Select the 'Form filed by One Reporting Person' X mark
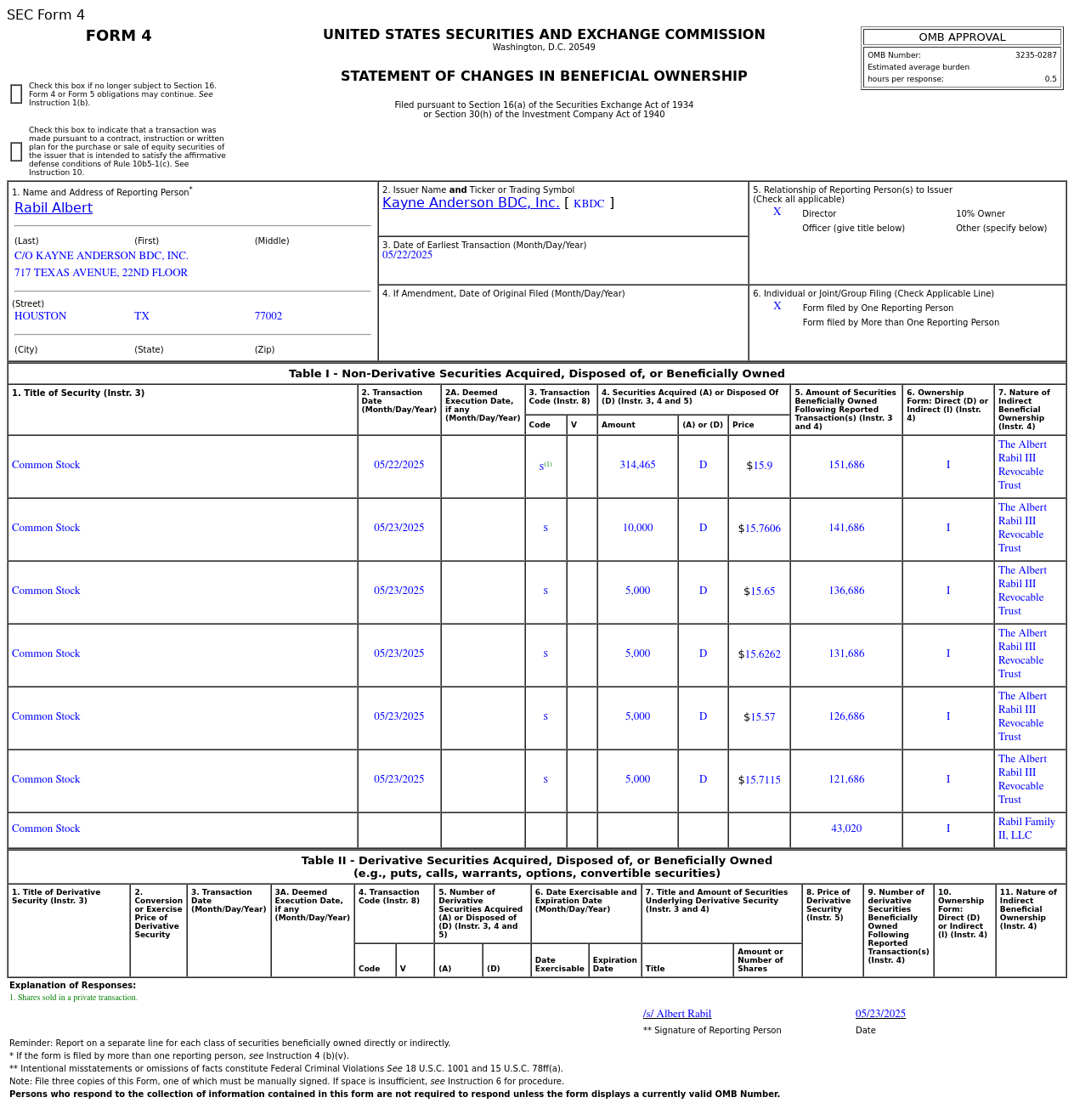Image resolution: width=1074 pixels, height=1120 pixels. tap(777, 307)
